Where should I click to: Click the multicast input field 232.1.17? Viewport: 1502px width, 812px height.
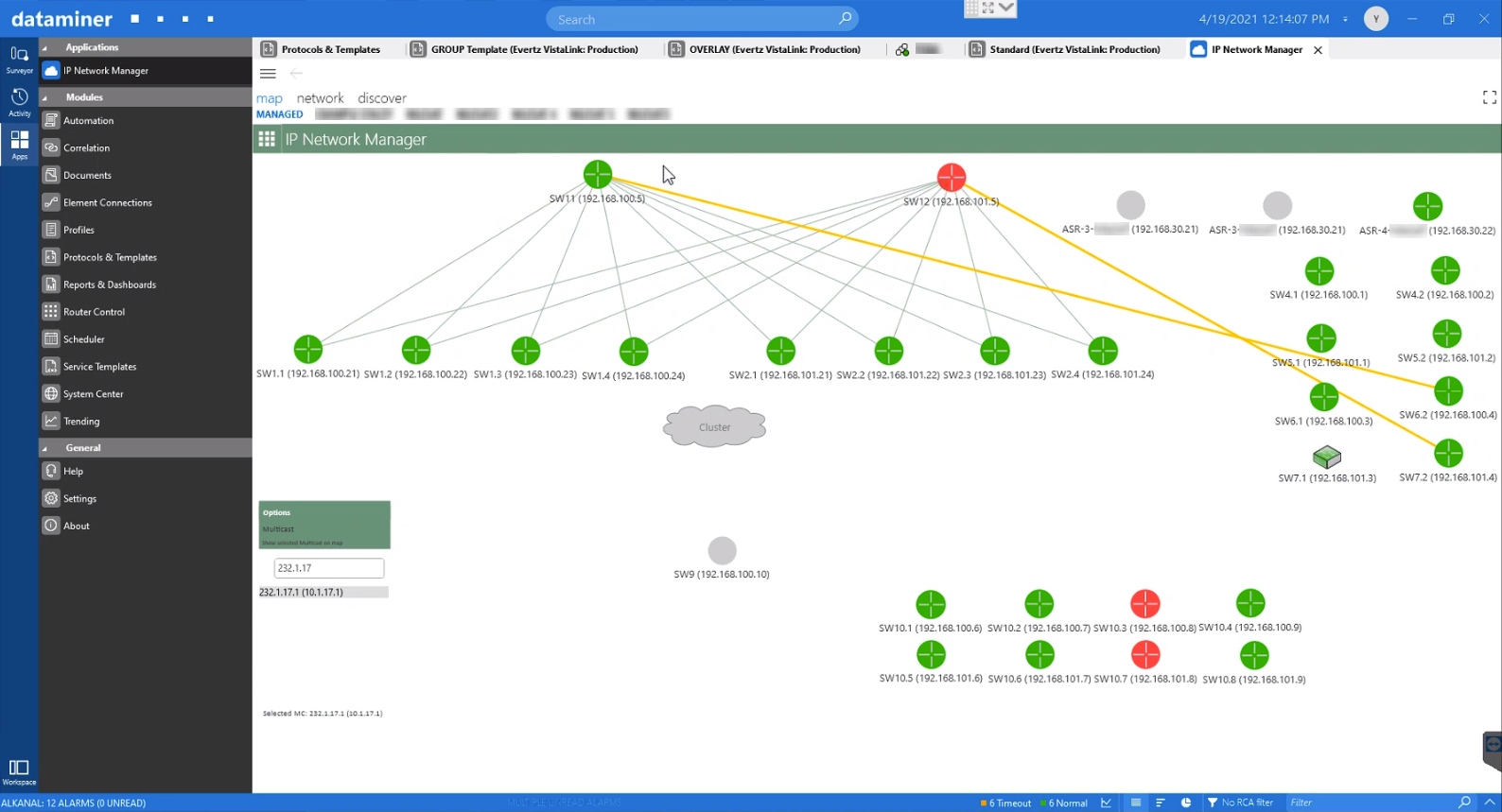click(x=329, y=568)
